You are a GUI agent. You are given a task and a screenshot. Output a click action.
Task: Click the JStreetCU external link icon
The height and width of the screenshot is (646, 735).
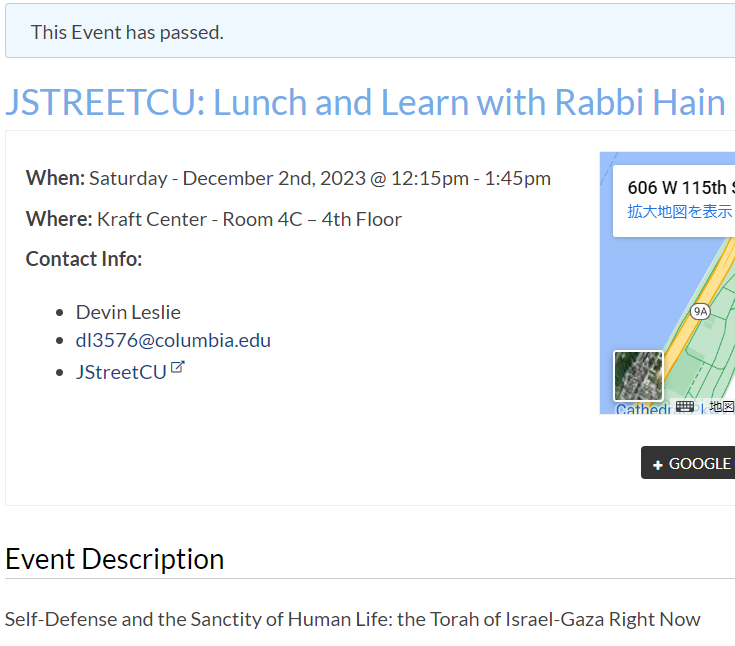coord(178,367)
